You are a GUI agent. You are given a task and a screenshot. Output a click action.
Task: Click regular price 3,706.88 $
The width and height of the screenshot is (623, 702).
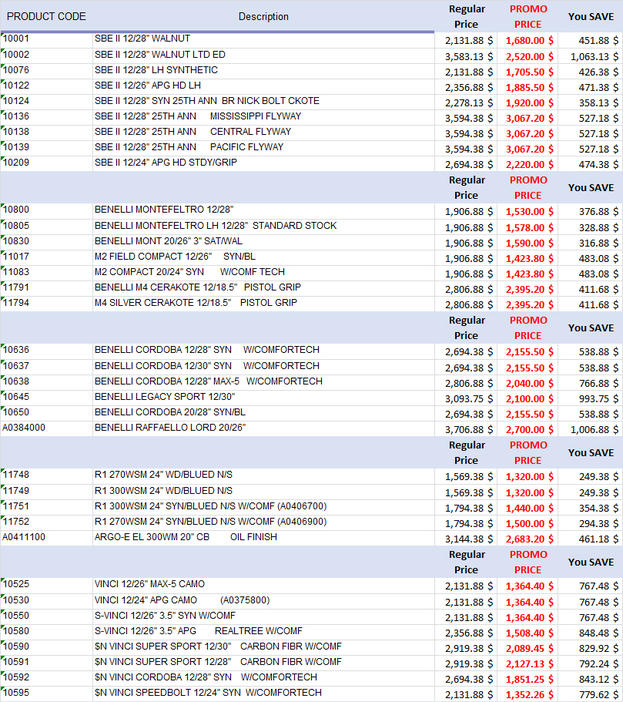(x=469, y=430)
